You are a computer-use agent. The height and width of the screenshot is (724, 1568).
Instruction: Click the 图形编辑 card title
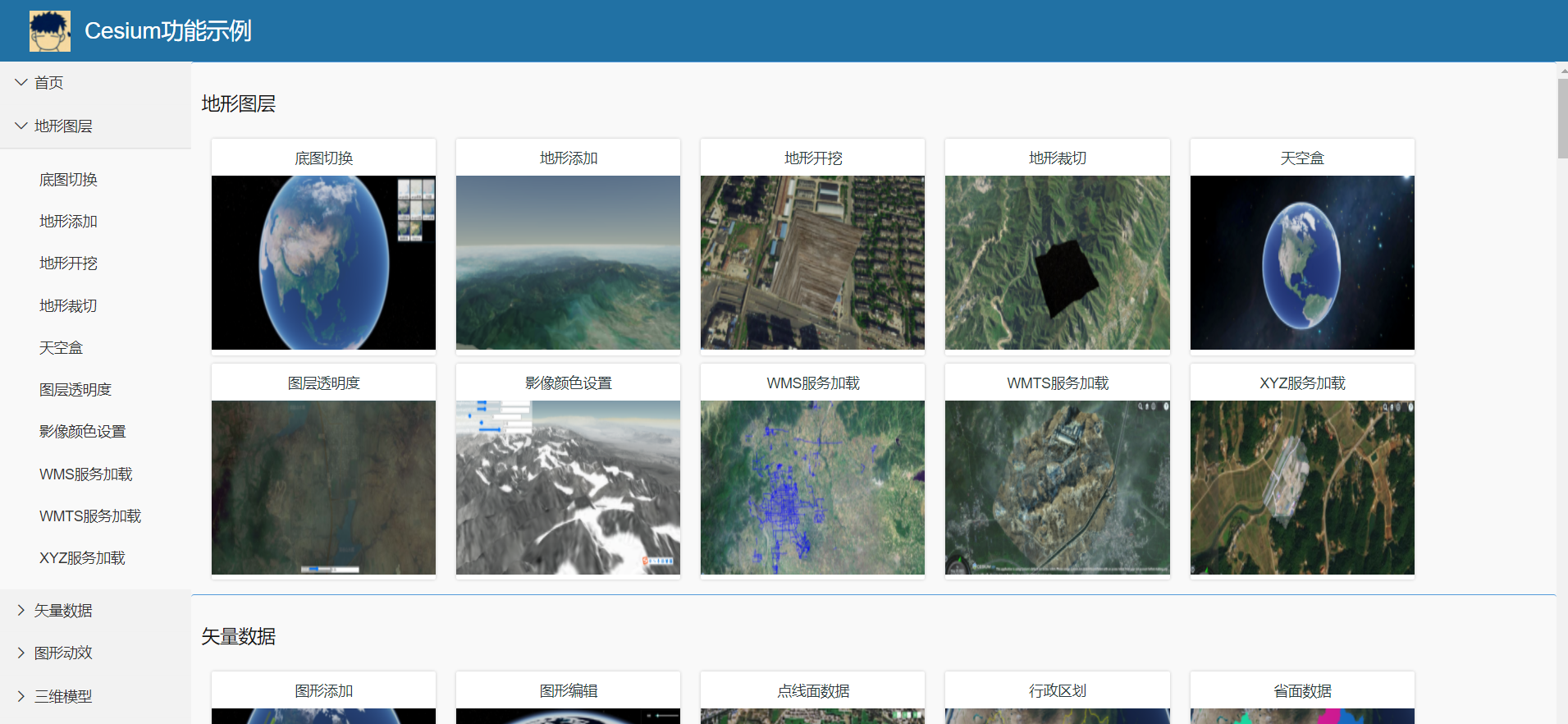coord(568,691)
